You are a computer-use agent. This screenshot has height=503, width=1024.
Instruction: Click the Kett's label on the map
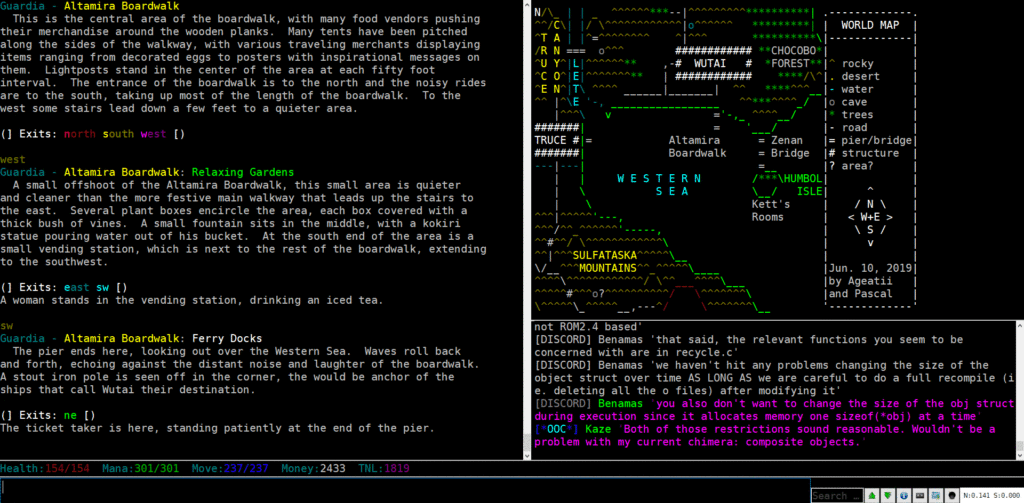tap(771, 204)
